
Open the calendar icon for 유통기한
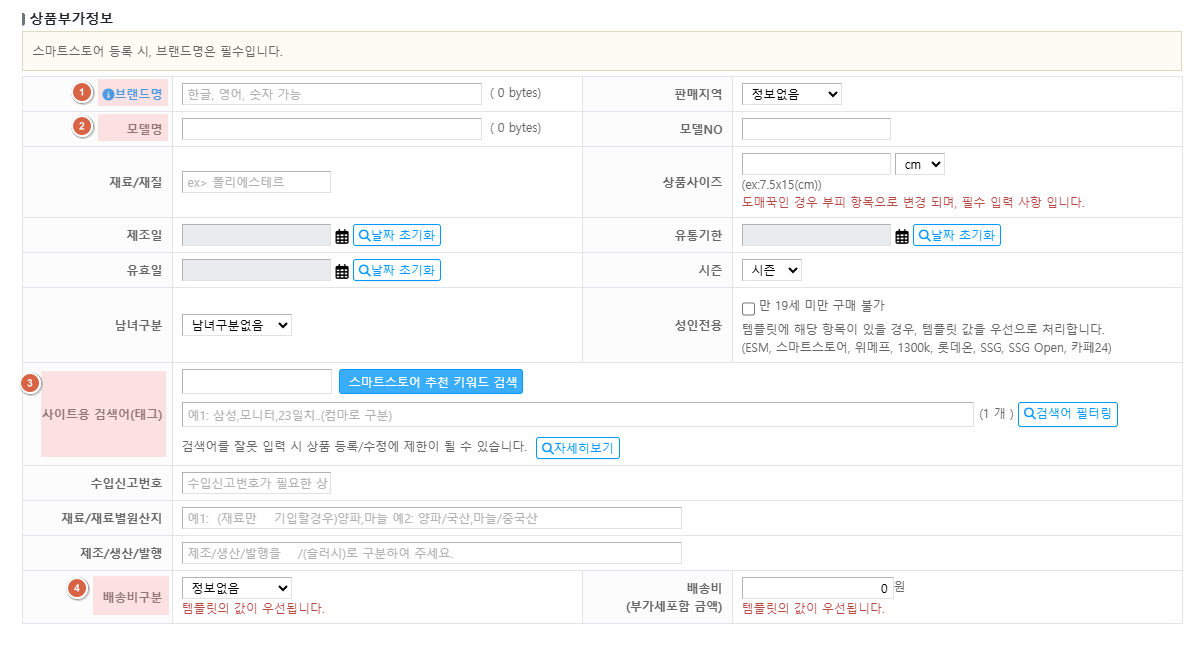[902, 236]
